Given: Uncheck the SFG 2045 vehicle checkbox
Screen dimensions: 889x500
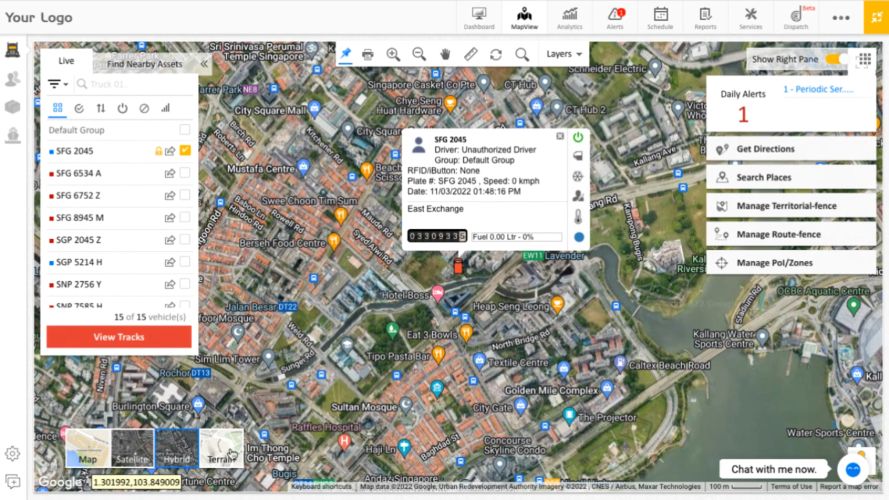Looking at the screenshot, I should (x=185, y=151).
